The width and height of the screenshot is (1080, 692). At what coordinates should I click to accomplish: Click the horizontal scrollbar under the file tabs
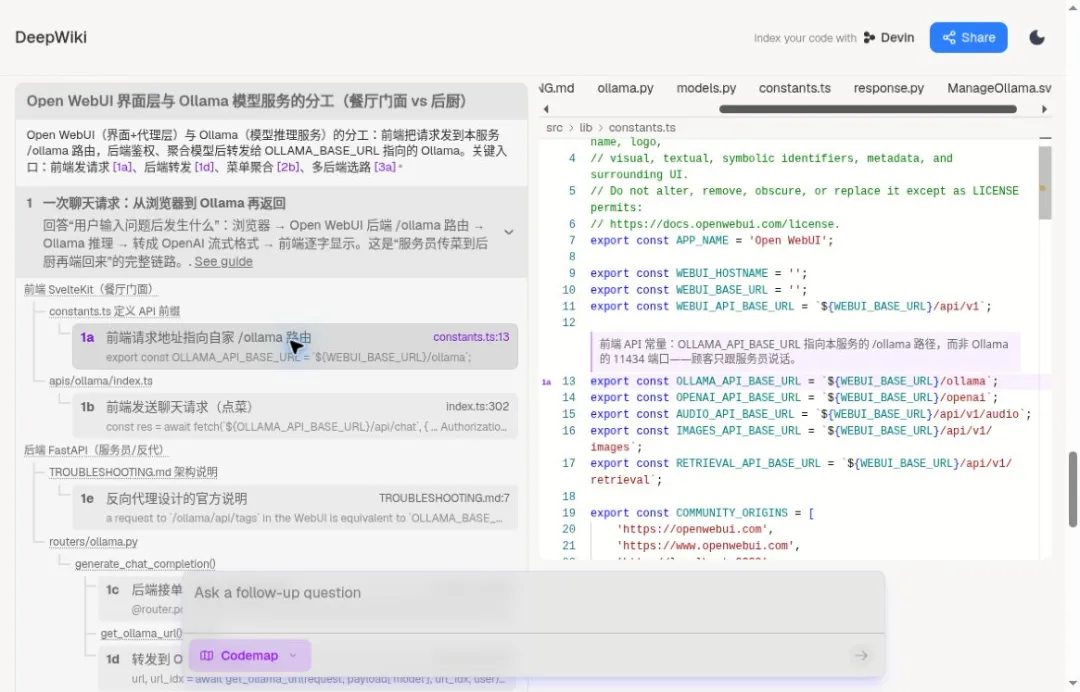(x=868, y=109)
